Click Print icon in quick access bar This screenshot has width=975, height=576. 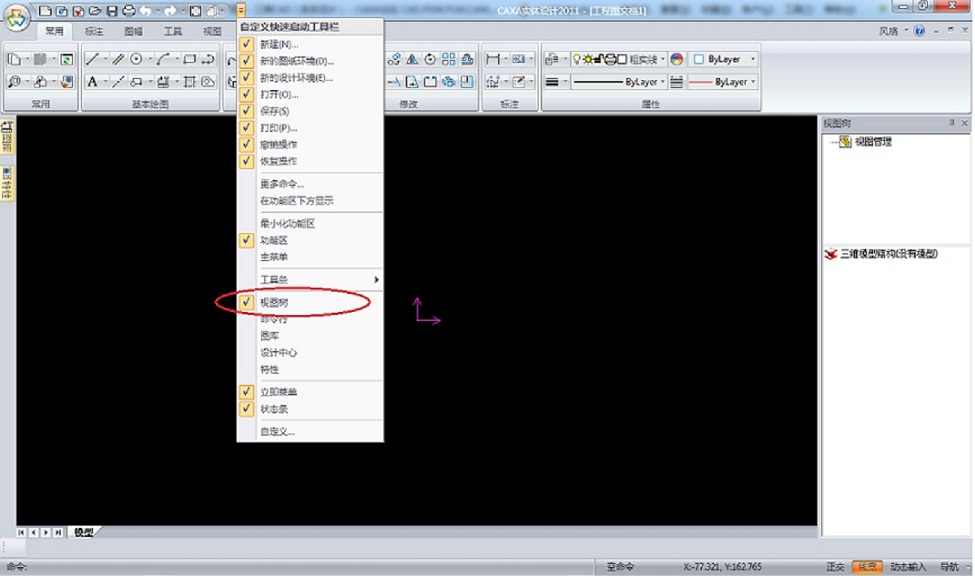[x=129, y=11]
